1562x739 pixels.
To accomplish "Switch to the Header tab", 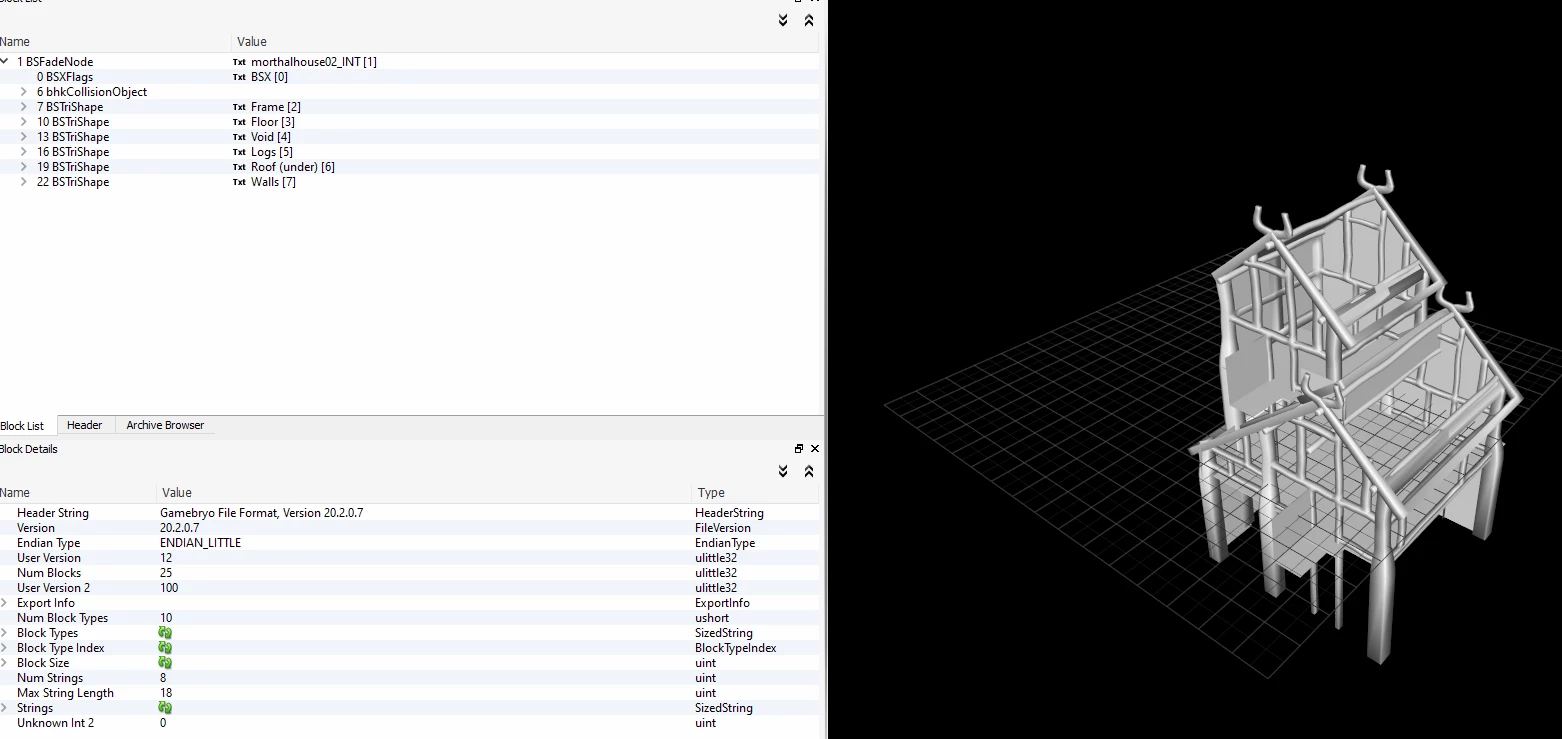I will [85, 425].
